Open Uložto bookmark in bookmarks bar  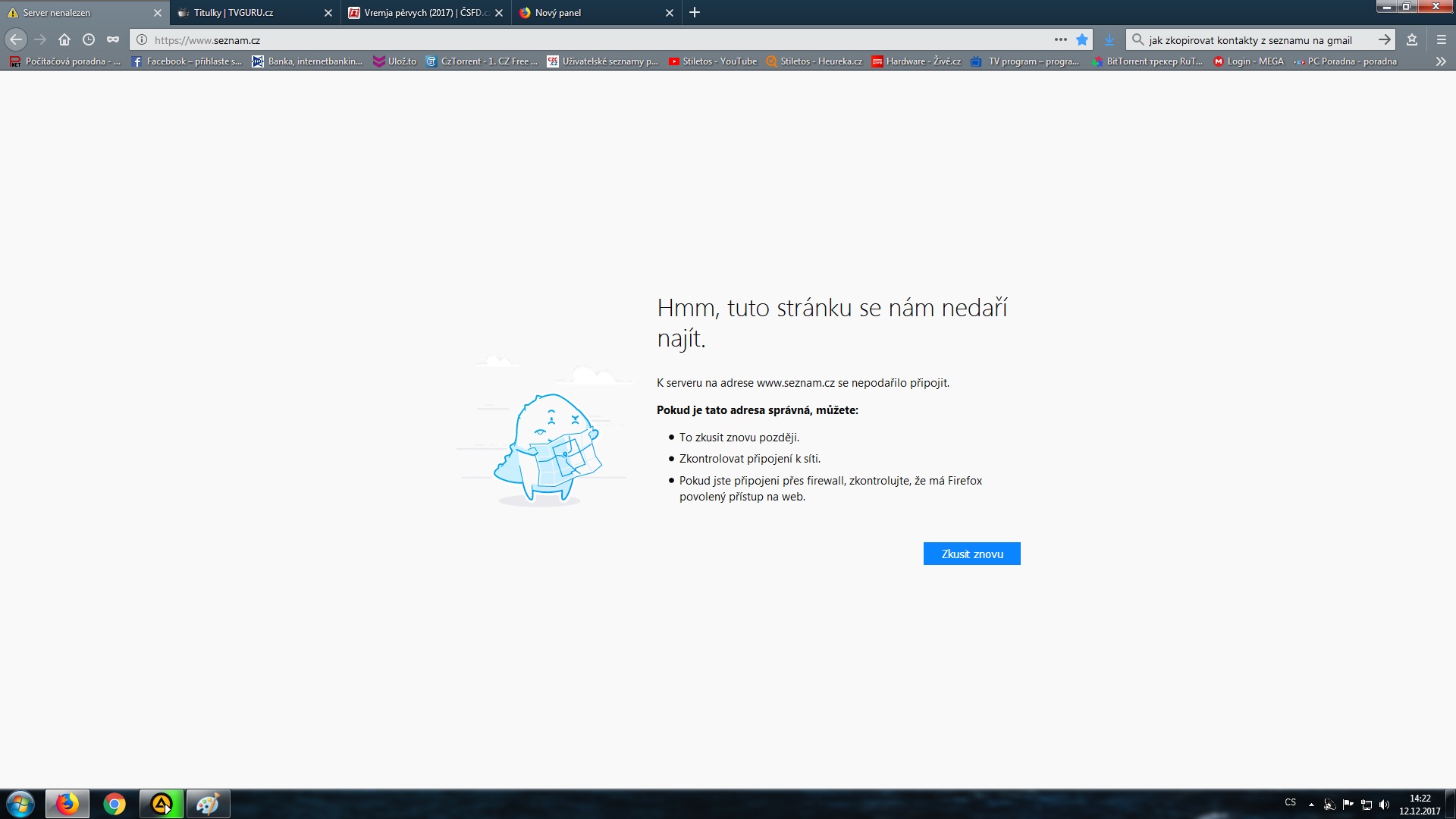click(x=395, y=61)
